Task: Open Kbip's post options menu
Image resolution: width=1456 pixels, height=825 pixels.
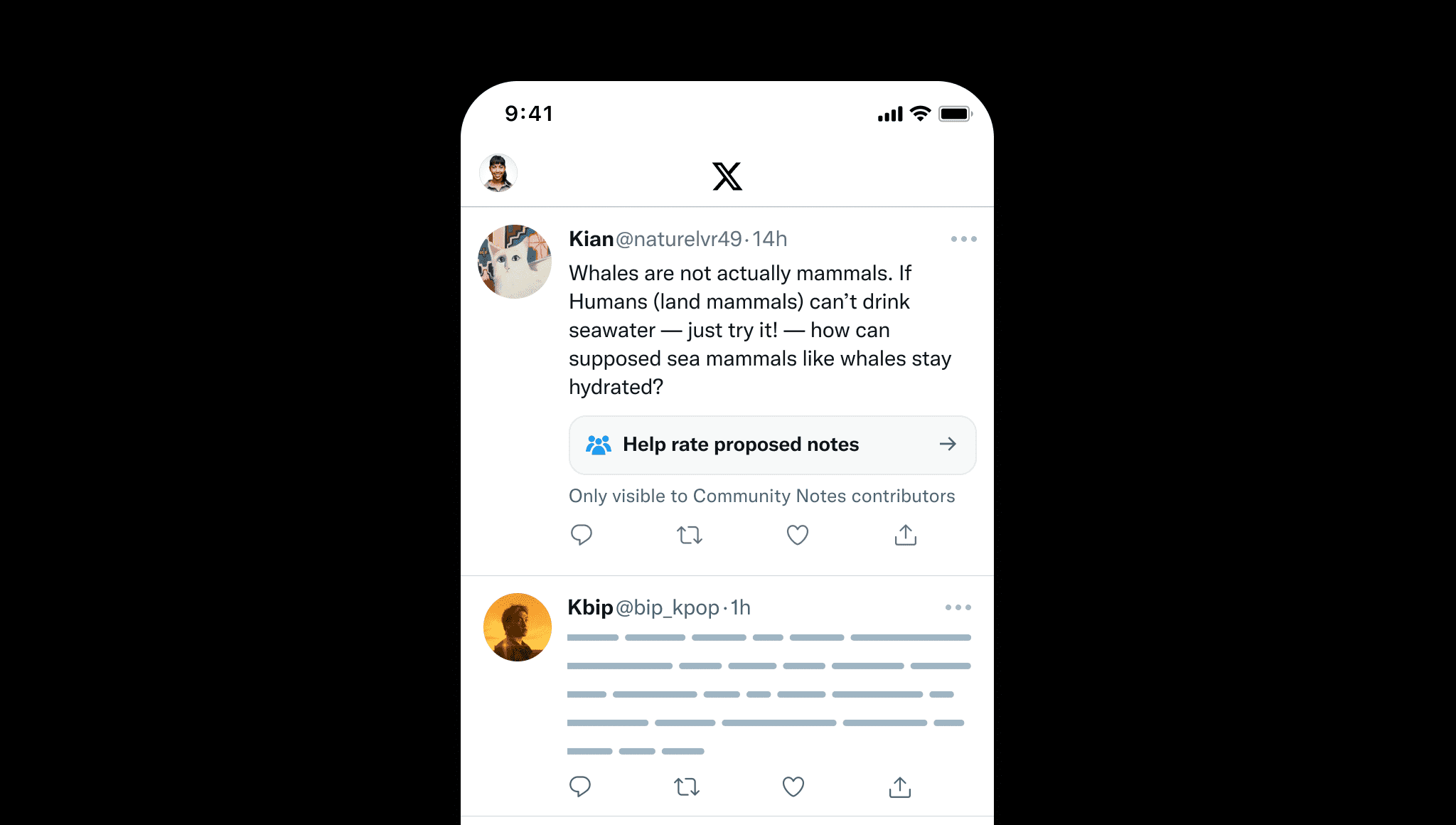Action: click(959, 607)
